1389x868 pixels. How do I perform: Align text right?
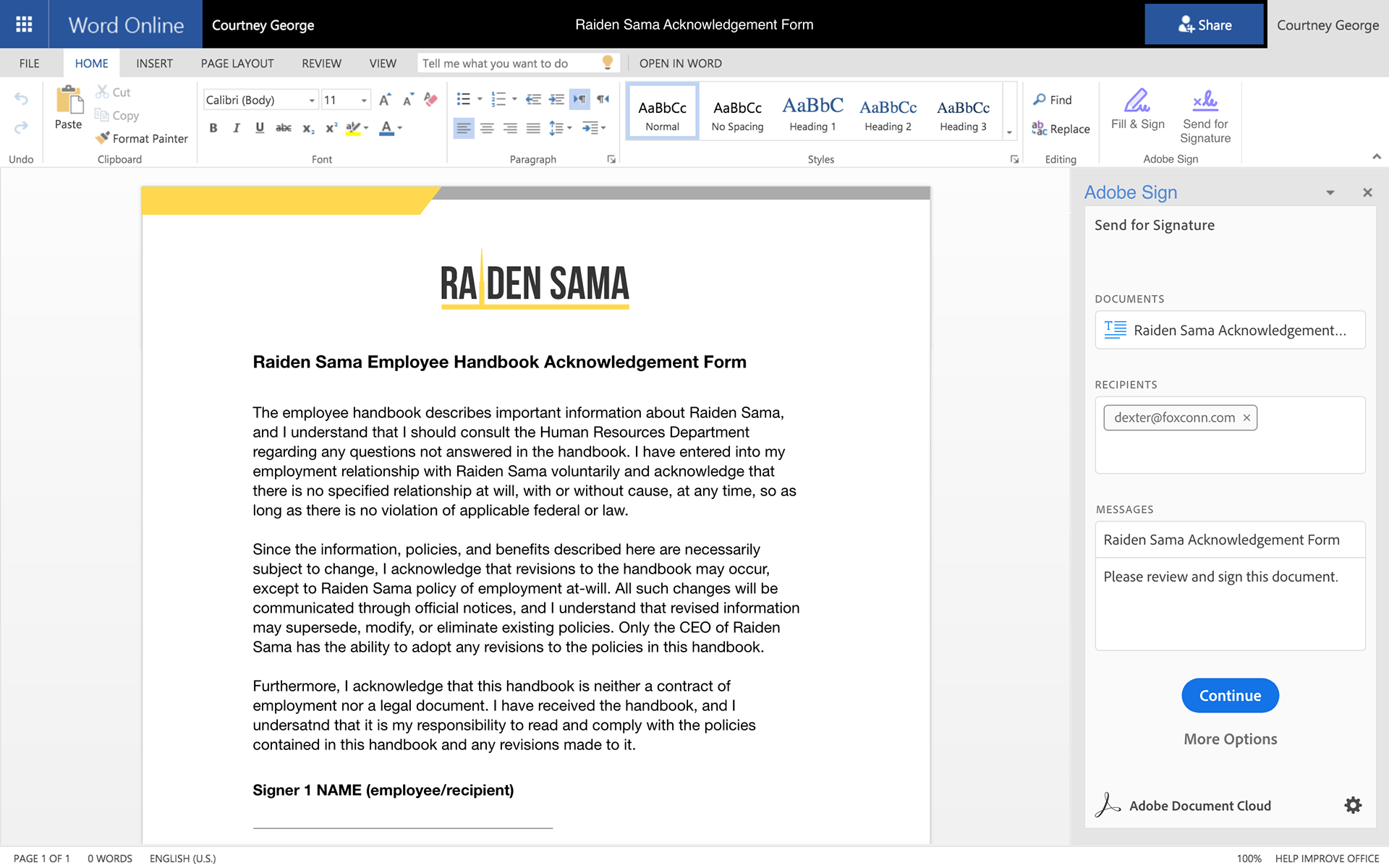click(x=510, y=128)
